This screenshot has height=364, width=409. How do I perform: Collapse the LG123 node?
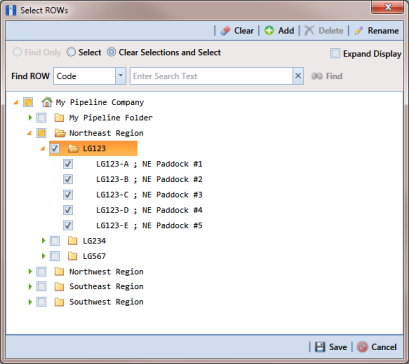pyautogui.click(x=43, y=149)
